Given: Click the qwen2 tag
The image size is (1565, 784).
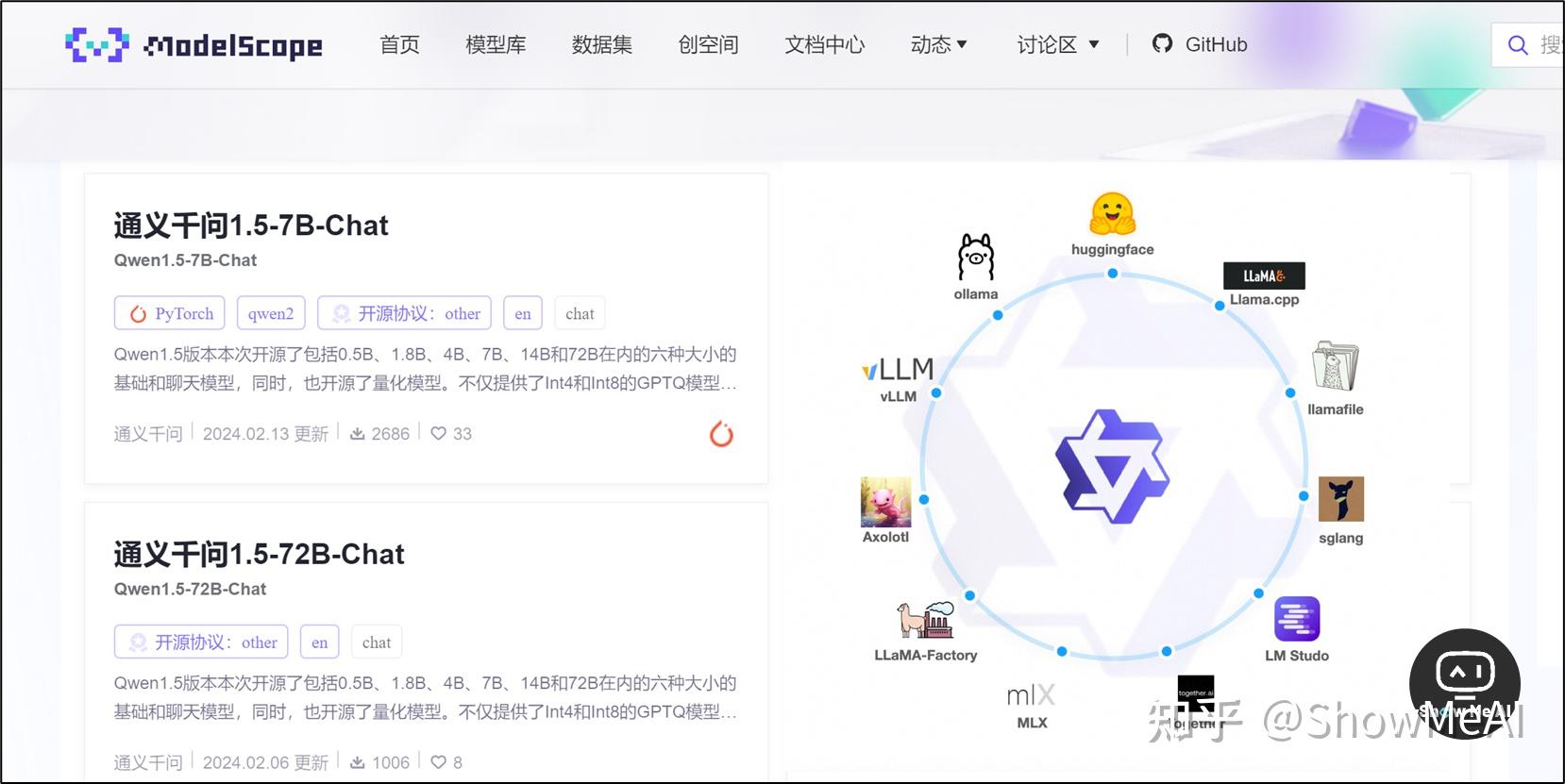Looking at the screenshot, I should click(271, 313).
